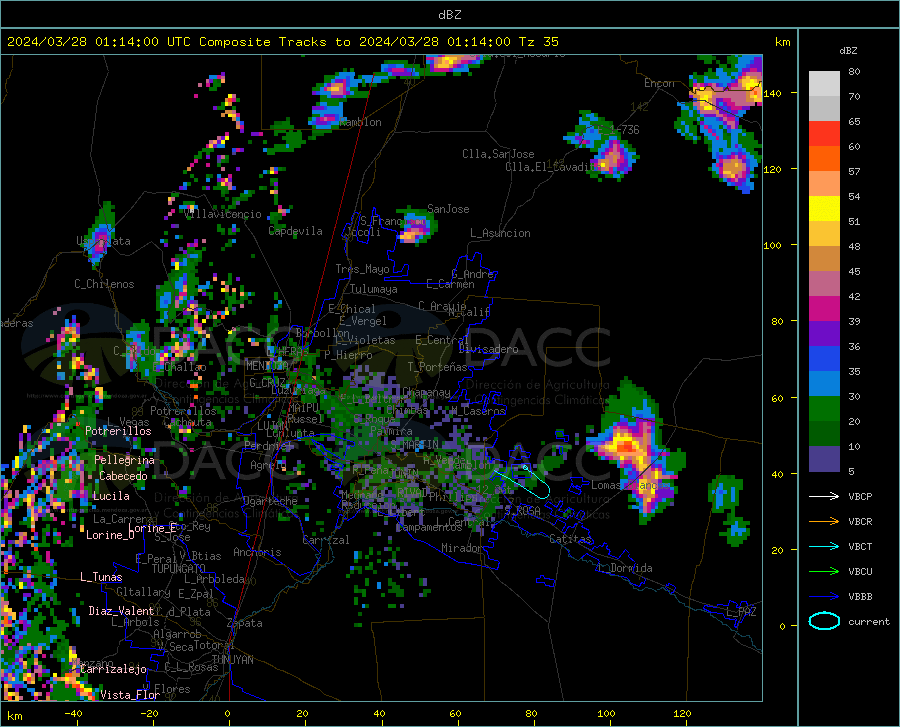Viewport: 900px width, 727px height.
Task: Click the intense storm core near Lomas Blancas
Action: pyautogui.click(x=627, y=446)
